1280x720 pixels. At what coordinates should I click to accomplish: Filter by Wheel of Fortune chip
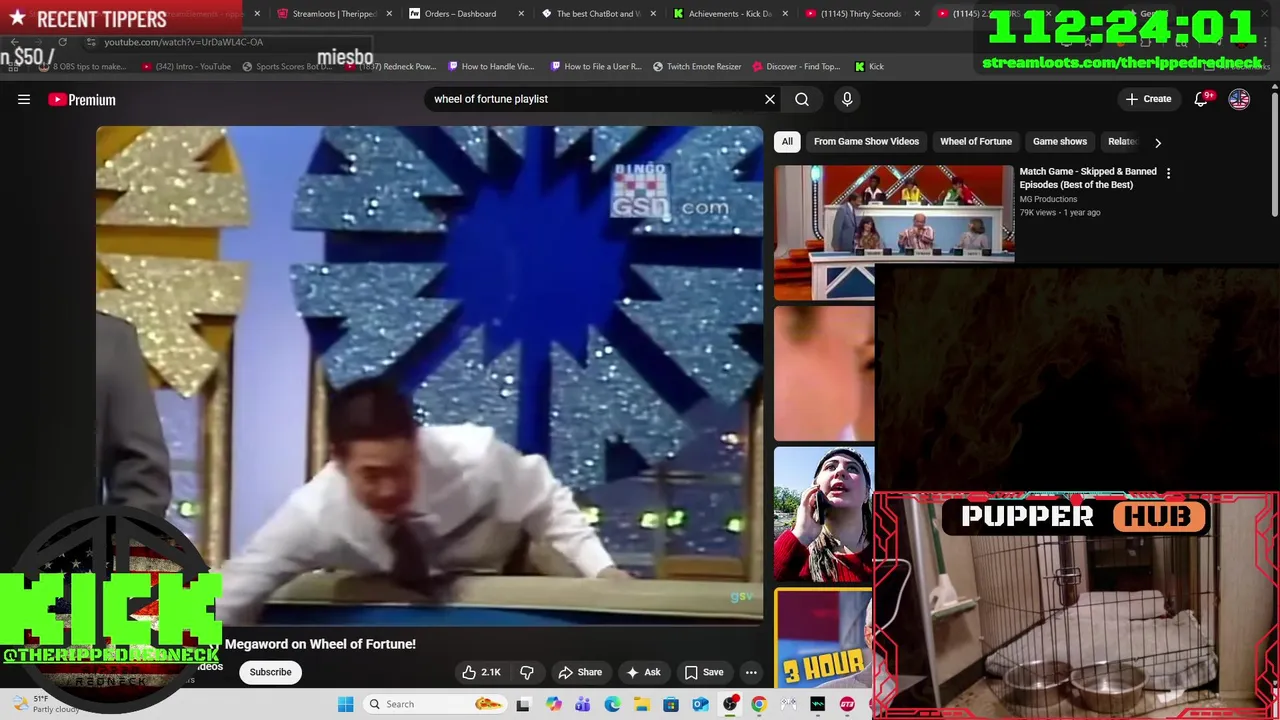point(976,141)
